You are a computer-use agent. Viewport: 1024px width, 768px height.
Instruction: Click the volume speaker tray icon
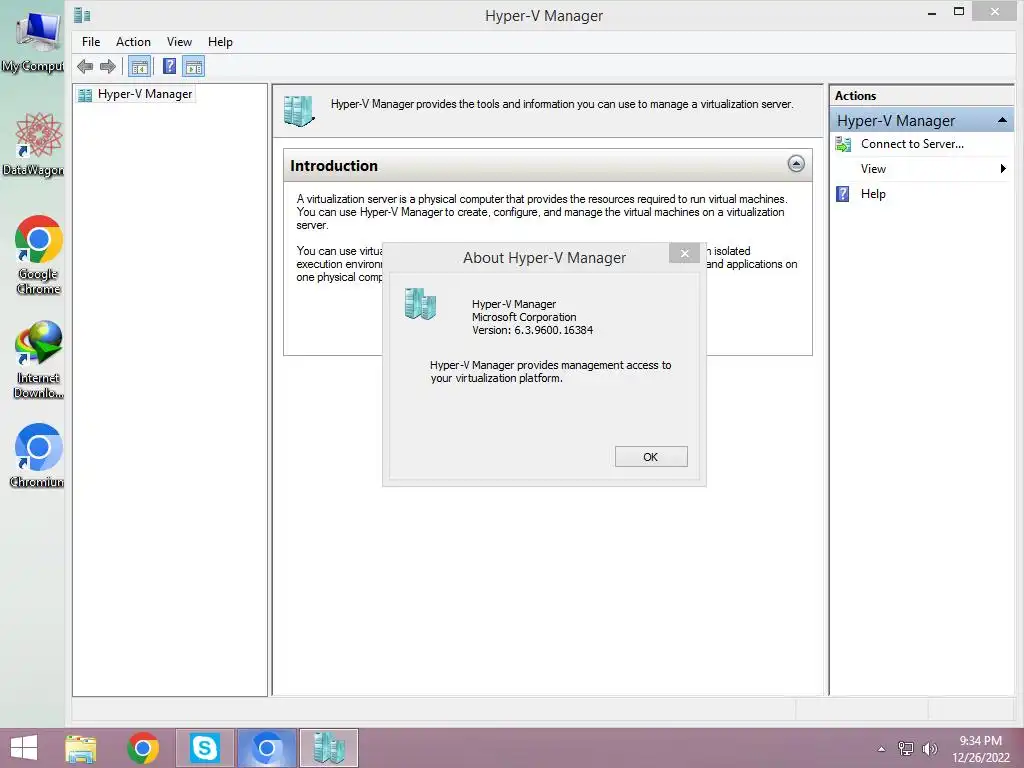pos(929,749)
